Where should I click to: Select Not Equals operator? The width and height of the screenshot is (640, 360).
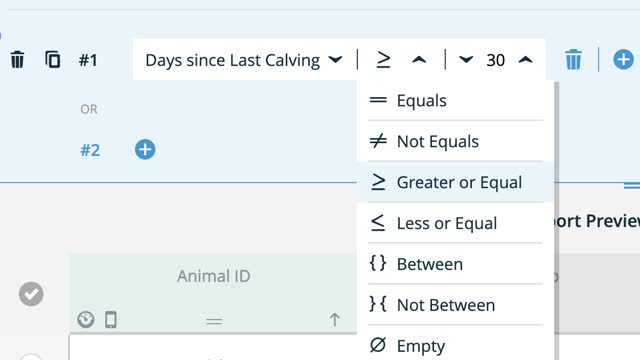pos(456,141)
